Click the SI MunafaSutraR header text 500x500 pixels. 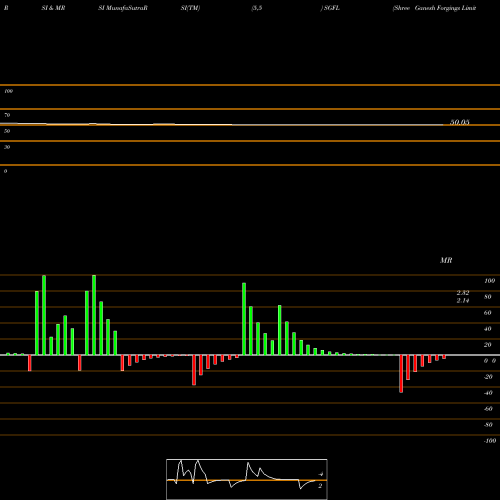click(x=123, y=8)
